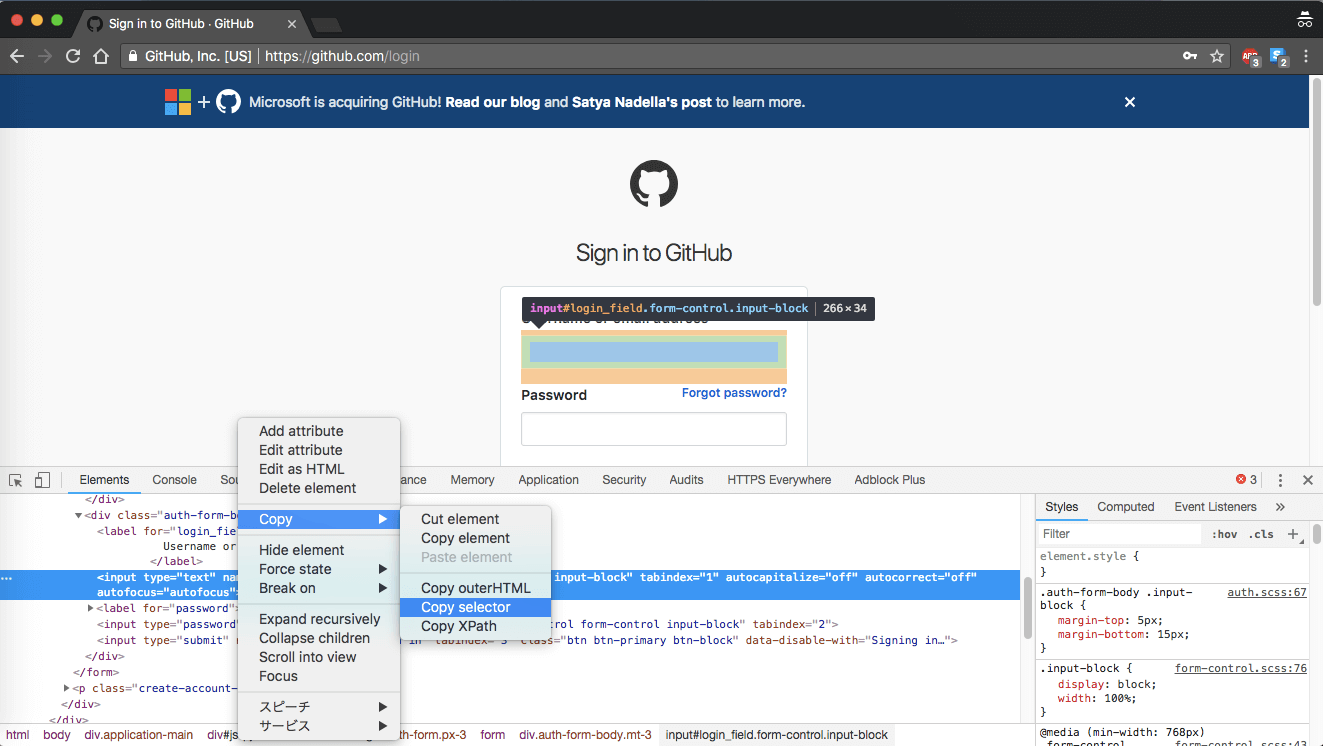Click the plus icon to add a style rule
The height and width of the screenshot is (746, 1323).
[x=1293, y=535]
